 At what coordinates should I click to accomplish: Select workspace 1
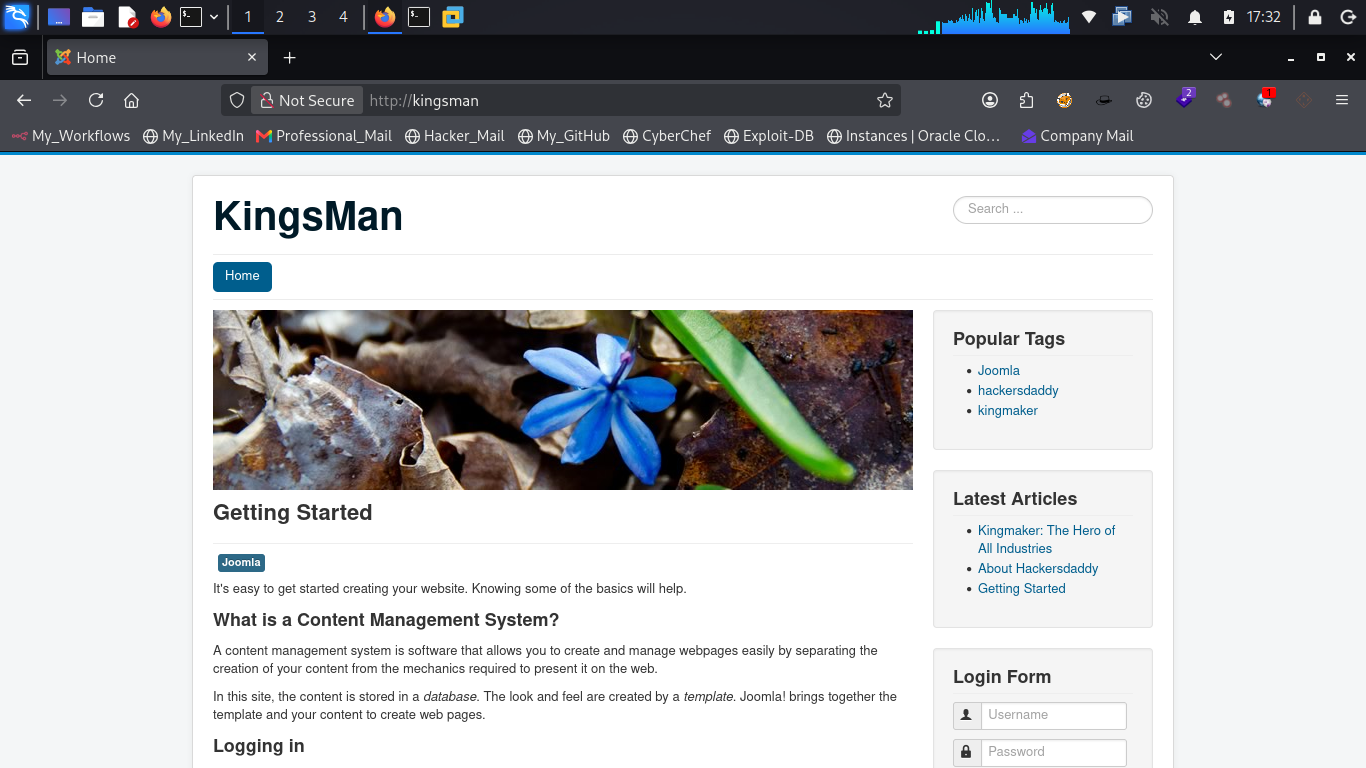coord(248,17)
